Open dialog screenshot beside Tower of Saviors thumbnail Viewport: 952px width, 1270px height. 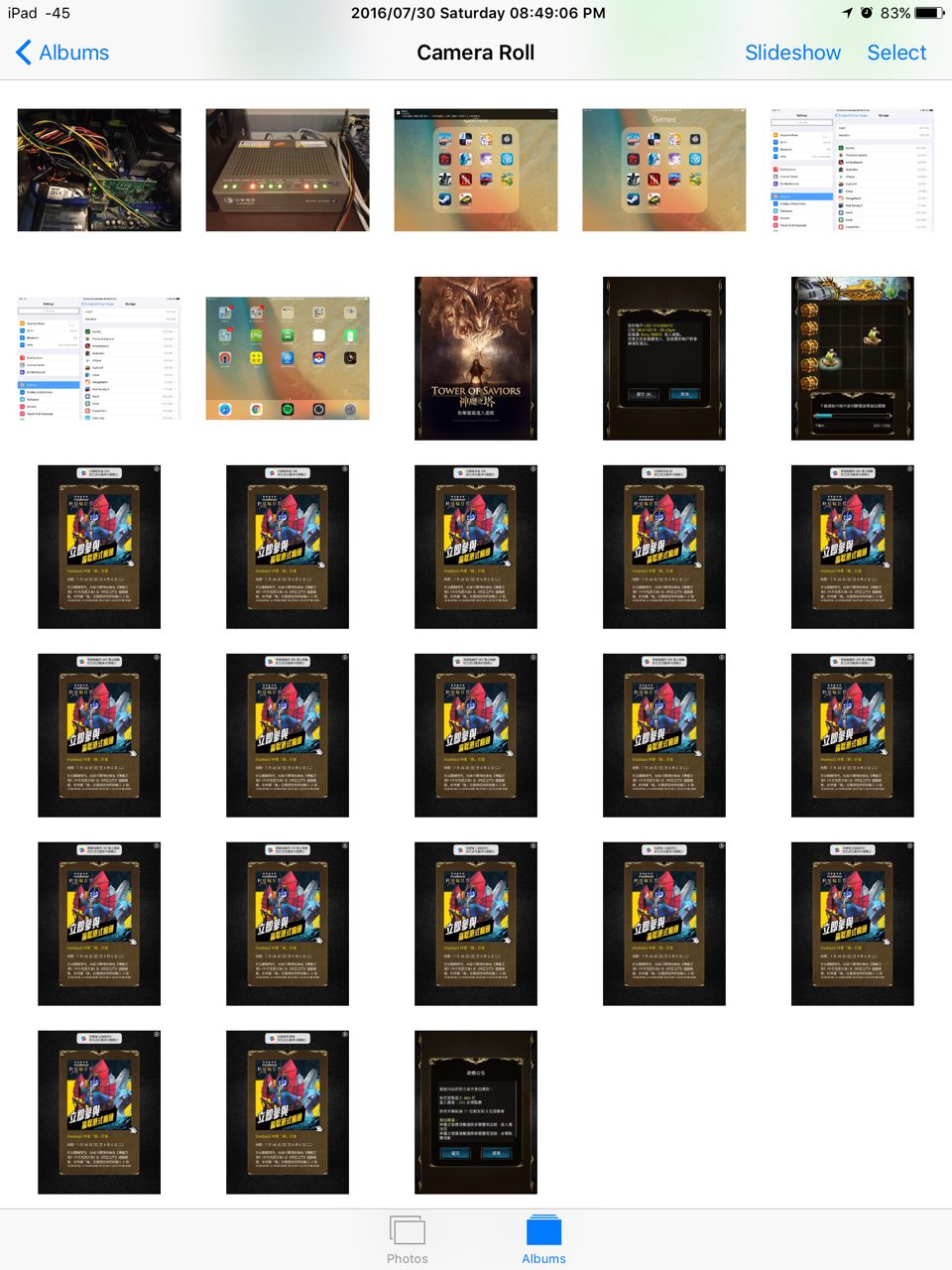click(x=664, y=358)
